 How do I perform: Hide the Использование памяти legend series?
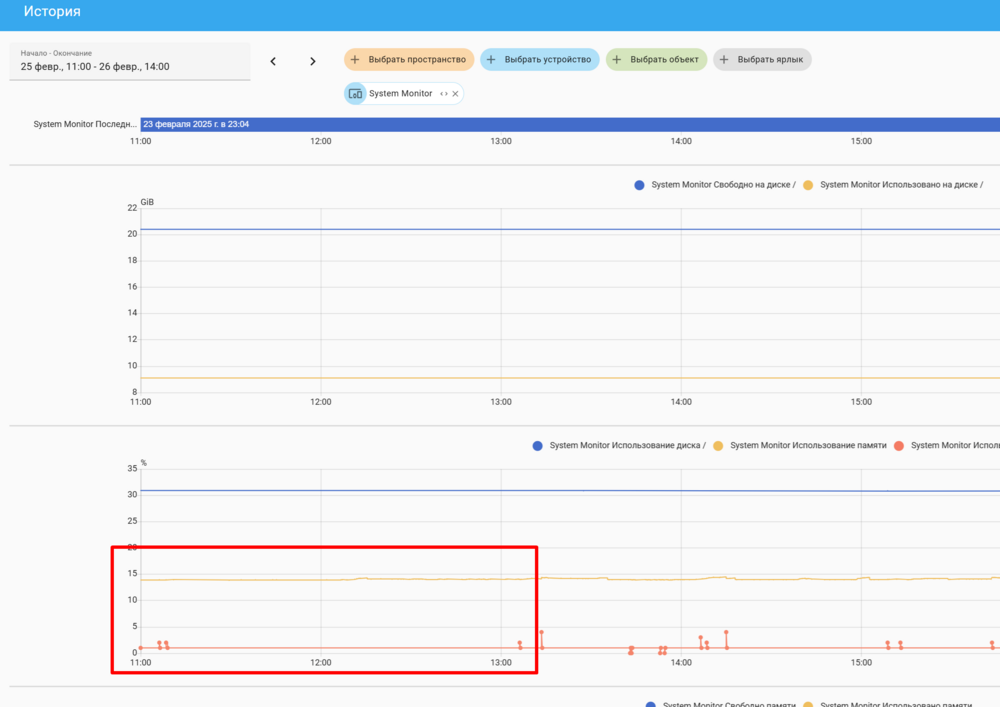[807, 445]
